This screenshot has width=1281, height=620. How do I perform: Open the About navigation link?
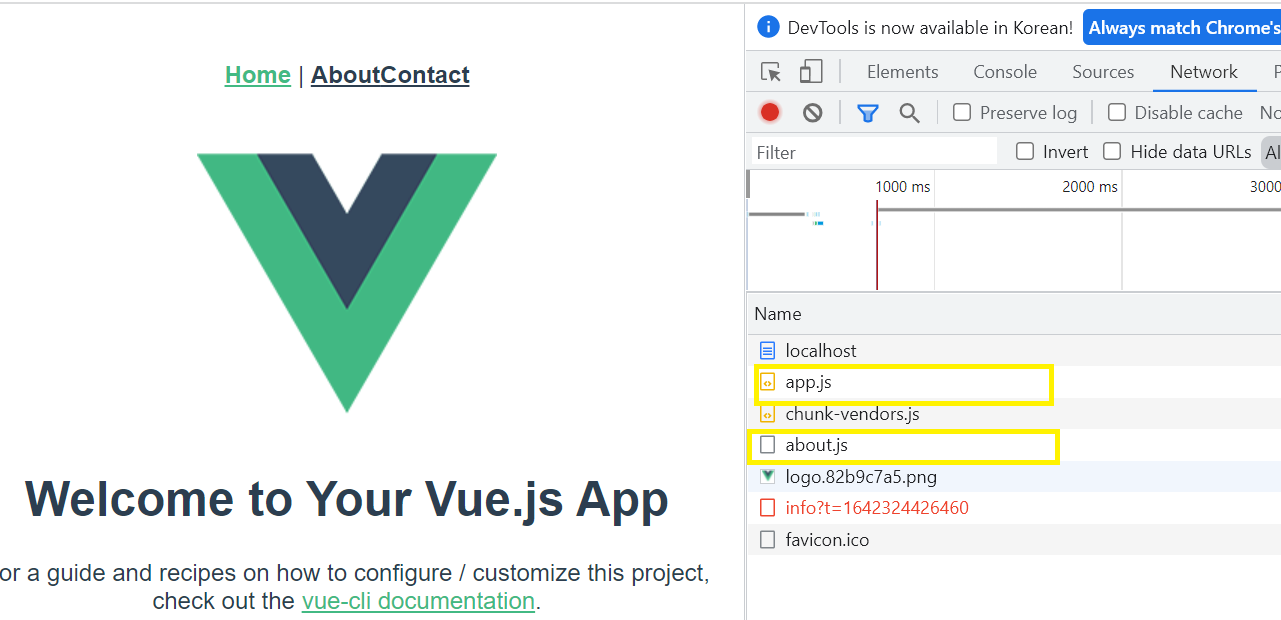(346, 75)
